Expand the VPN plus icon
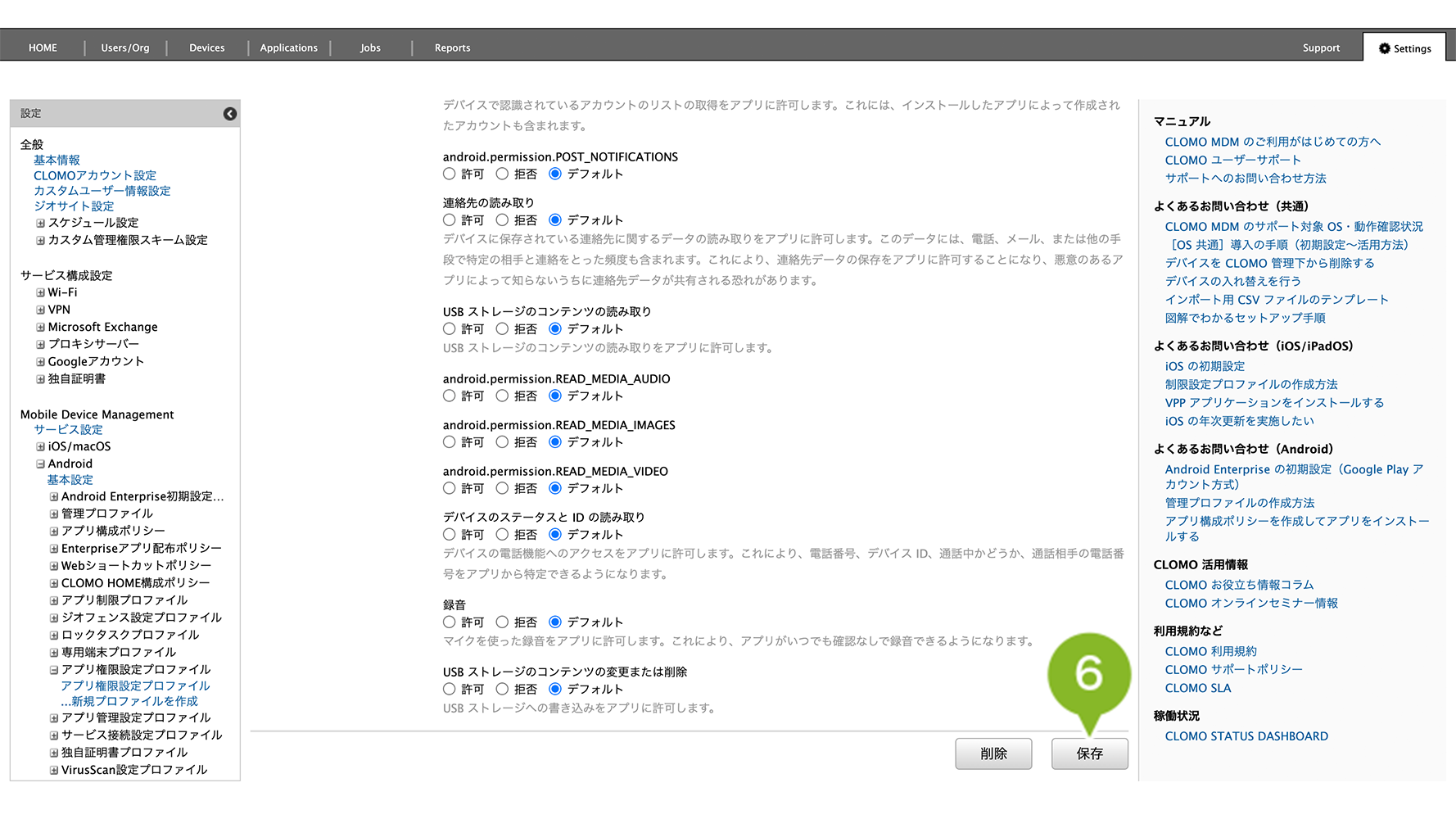This screenshot has height=819, width=1456. [x=40, y=310]
